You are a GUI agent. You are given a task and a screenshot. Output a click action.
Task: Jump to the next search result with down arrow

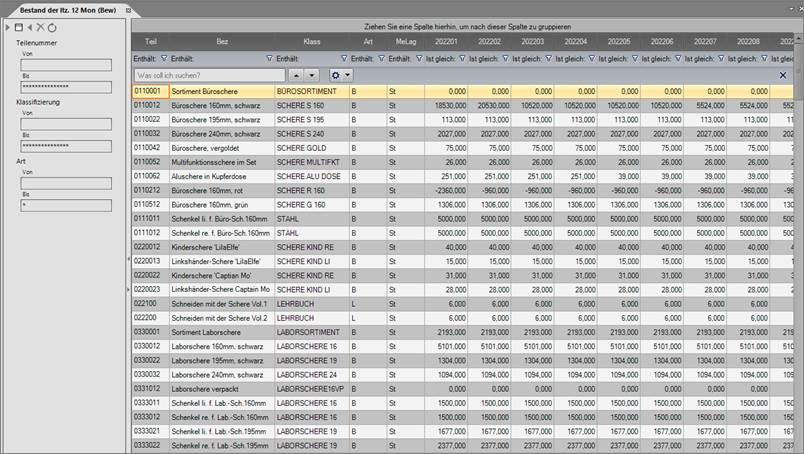312,75
